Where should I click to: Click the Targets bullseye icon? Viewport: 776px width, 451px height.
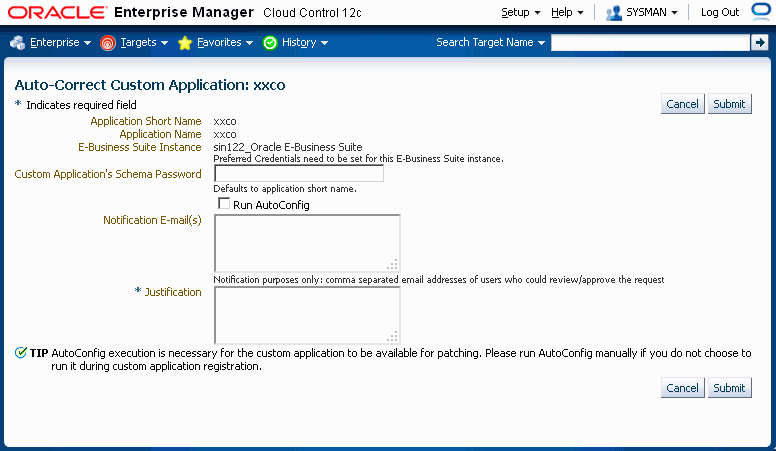pos(107,43)
